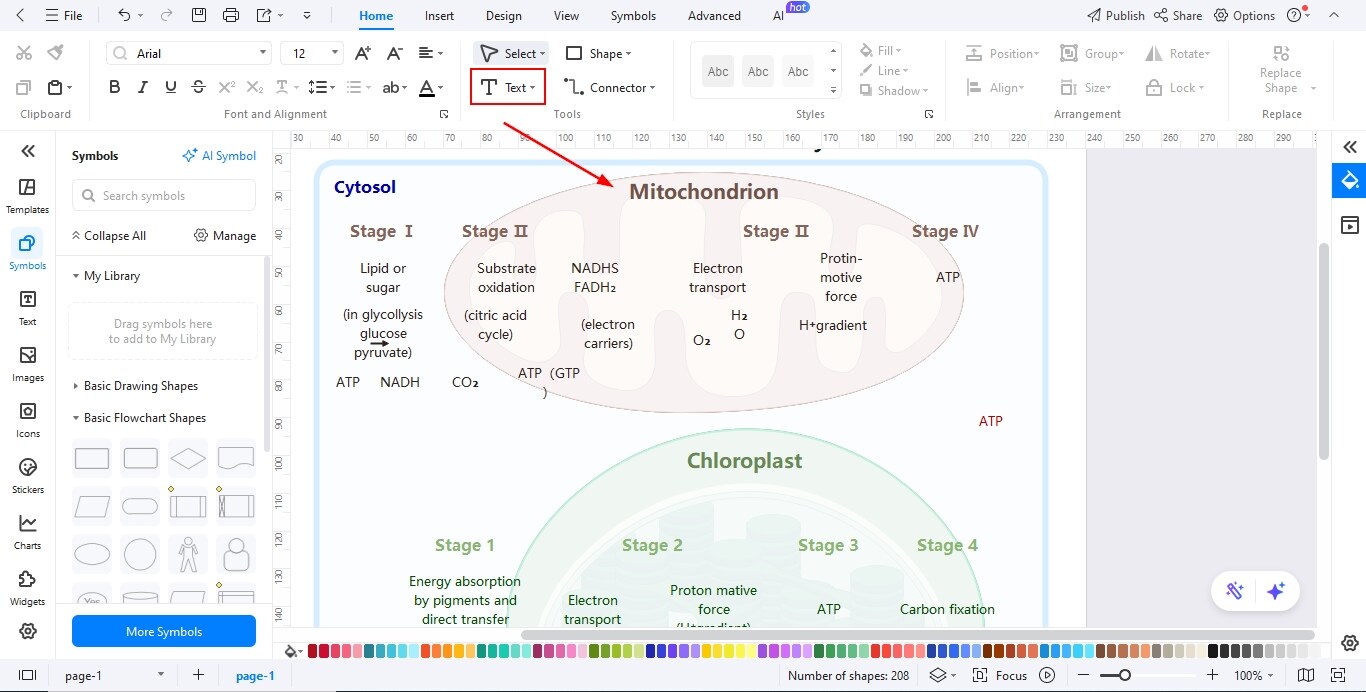Click the AI Symbol icon
This screenshot has width=1366, height=692.
pos(219,155)
